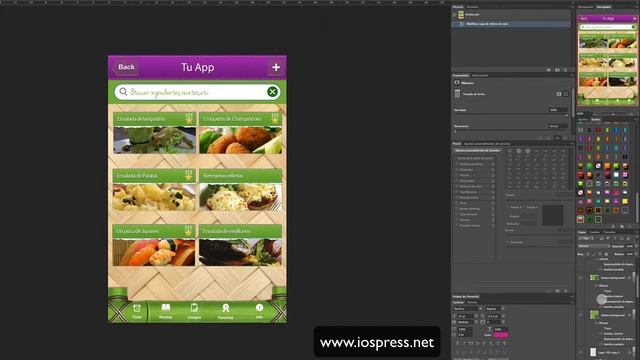Click underline style in Character panel
The image size is (640, 360).
point(498,343)
